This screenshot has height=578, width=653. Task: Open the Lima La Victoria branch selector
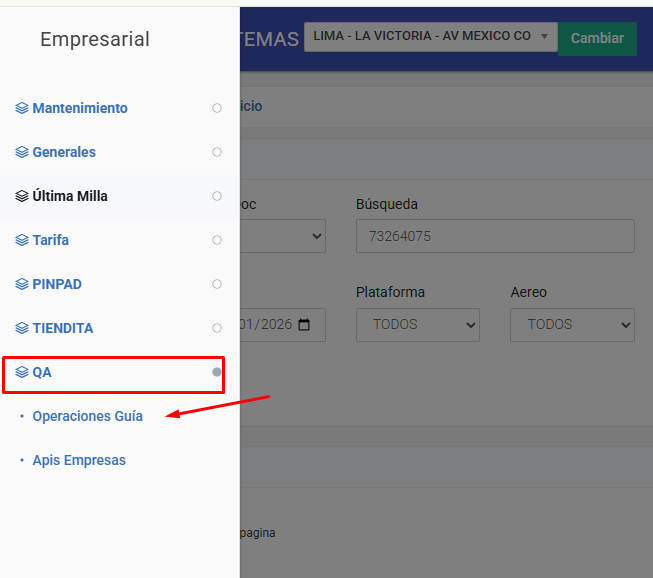click(430, 37)
